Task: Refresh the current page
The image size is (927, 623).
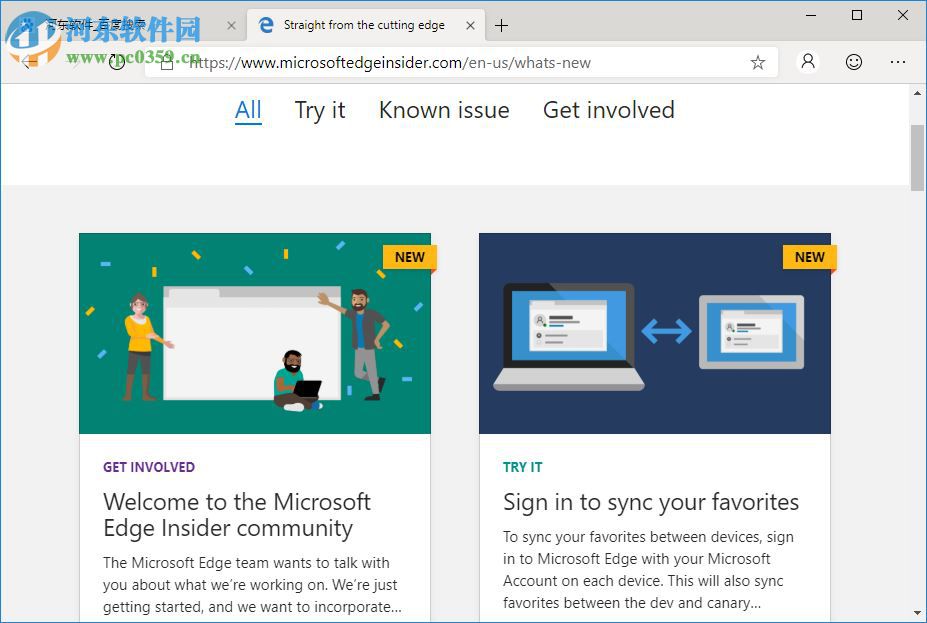Action: (x=118, y=62)
